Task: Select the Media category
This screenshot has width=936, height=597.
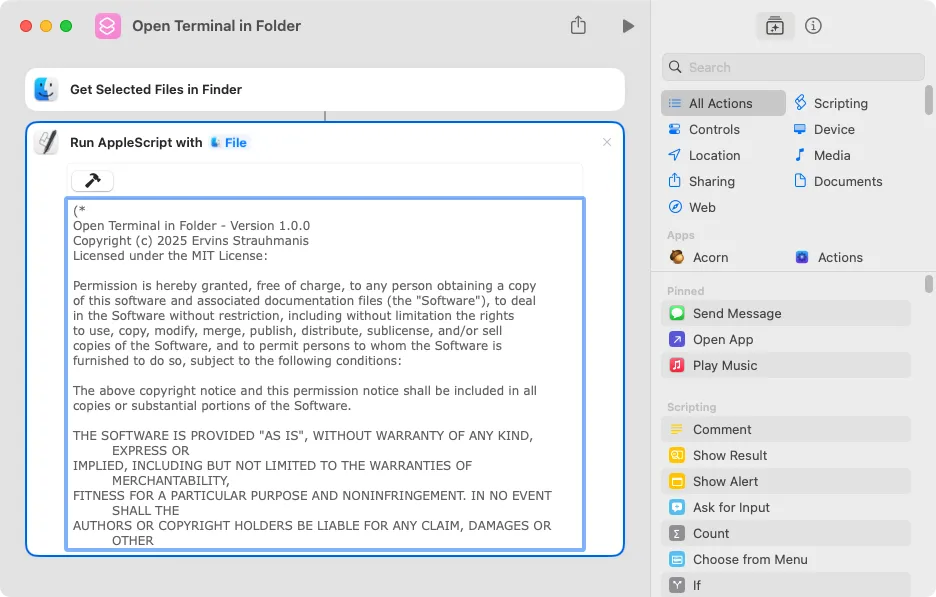Action: 823,155
